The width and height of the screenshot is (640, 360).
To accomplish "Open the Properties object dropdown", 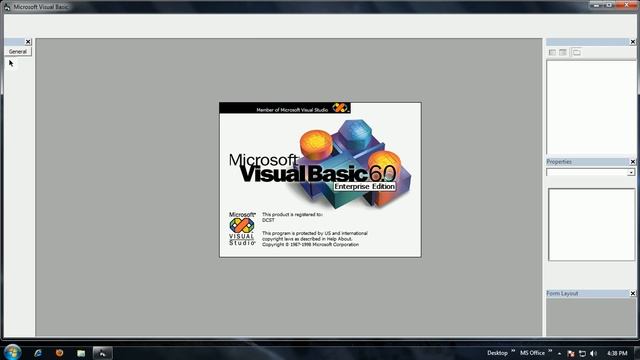I will [x=631, y=173].
